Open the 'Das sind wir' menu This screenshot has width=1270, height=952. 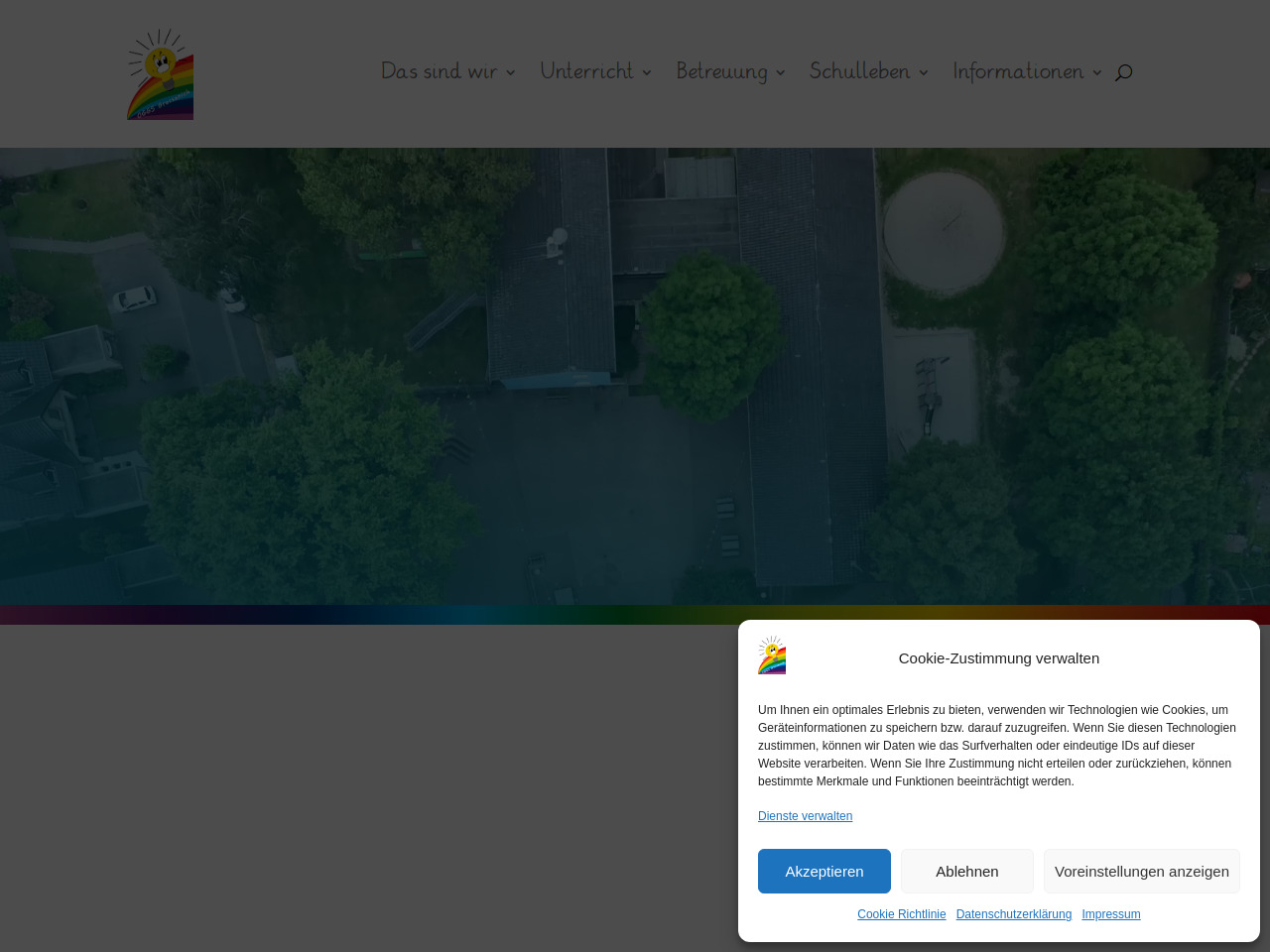[x=439, y=71]
